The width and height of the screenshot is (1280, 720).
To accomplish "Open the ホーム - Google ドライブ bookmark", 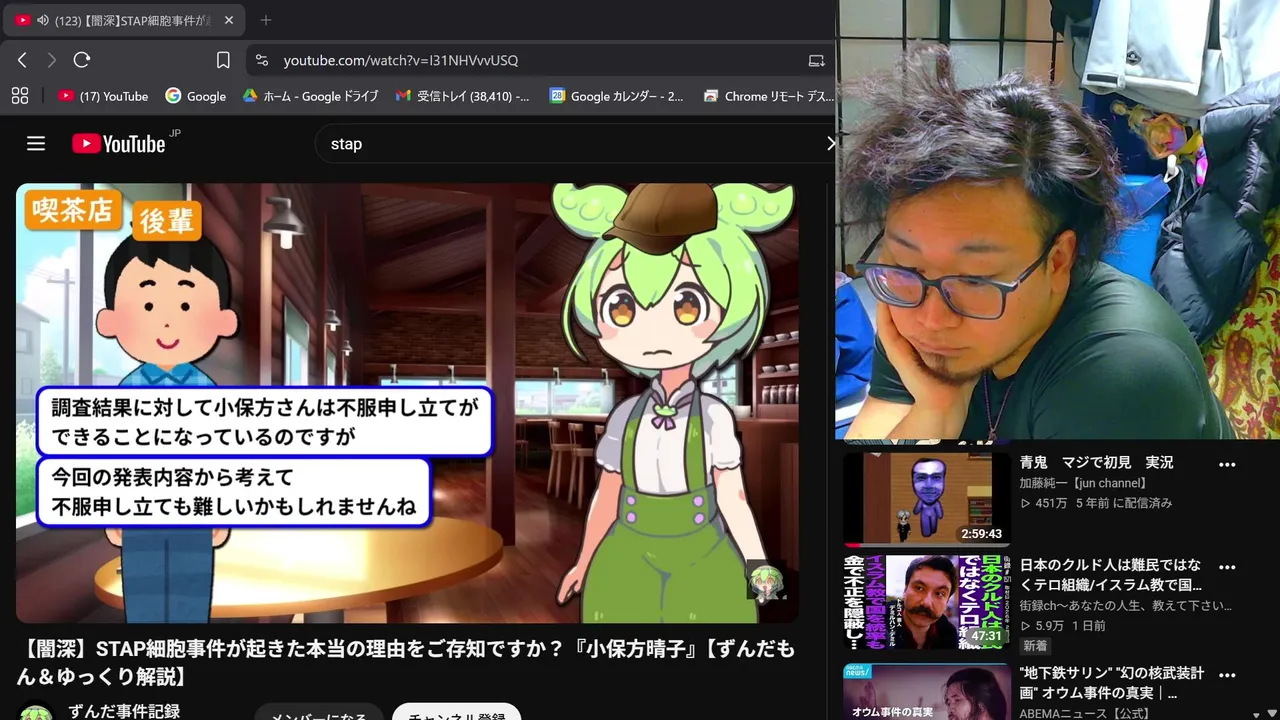I will coord(311,96).
